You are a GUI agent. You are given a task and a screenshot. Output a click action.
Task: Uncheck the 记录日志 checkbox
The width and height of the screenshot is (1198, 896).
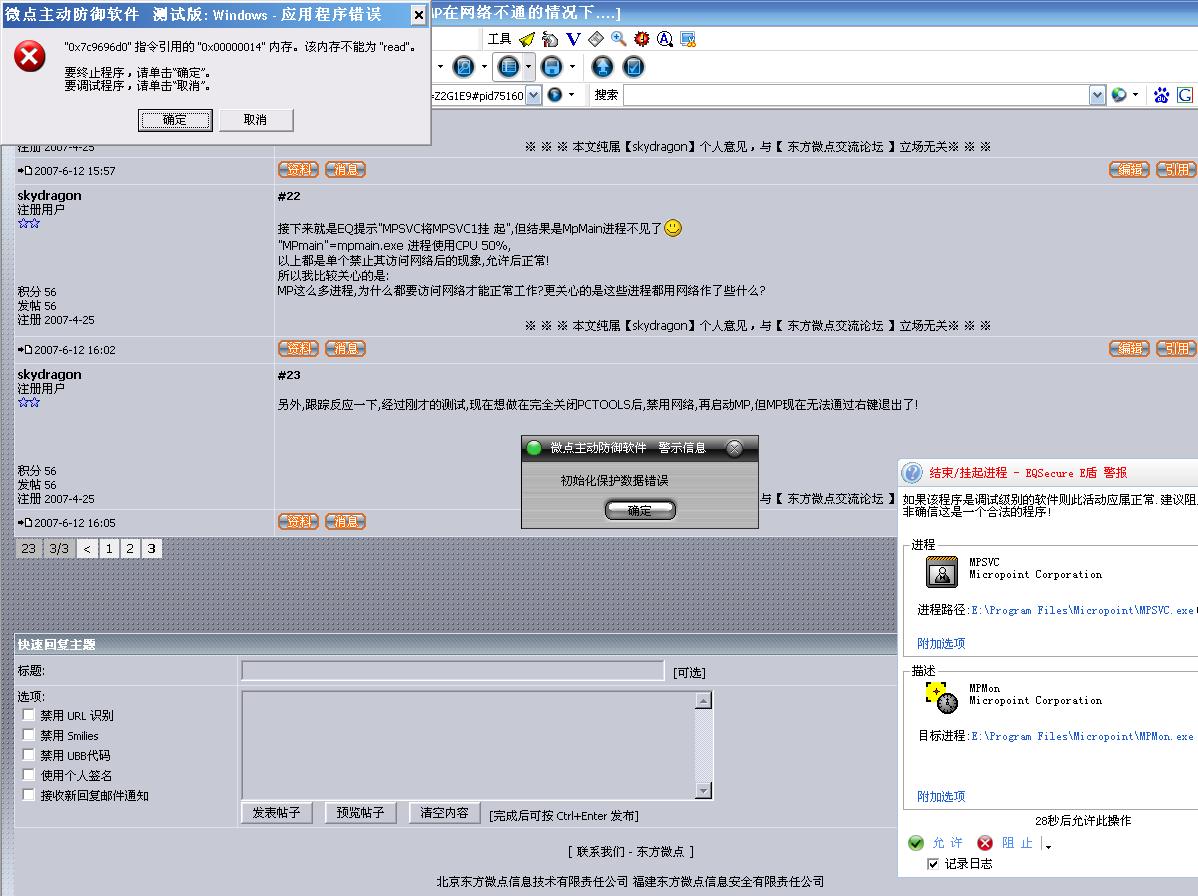pos(933,864)
